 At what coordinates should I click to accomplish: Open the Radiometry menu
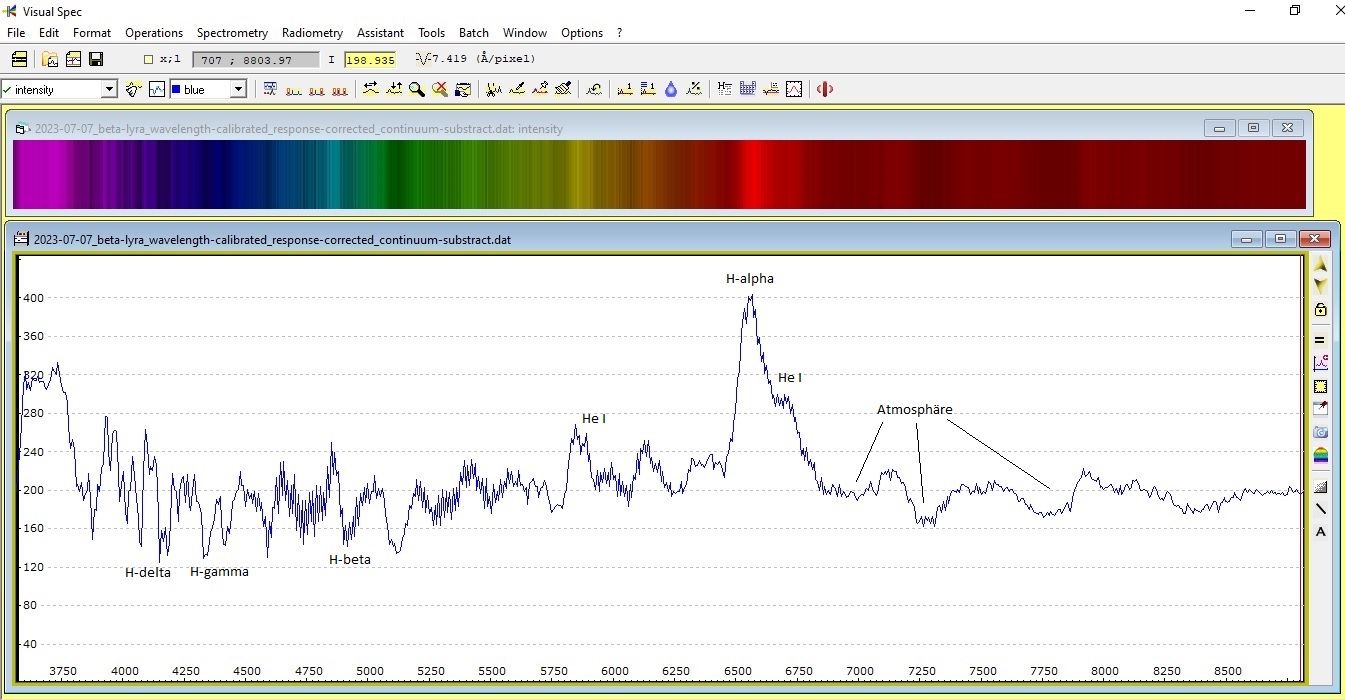(312, 33)
